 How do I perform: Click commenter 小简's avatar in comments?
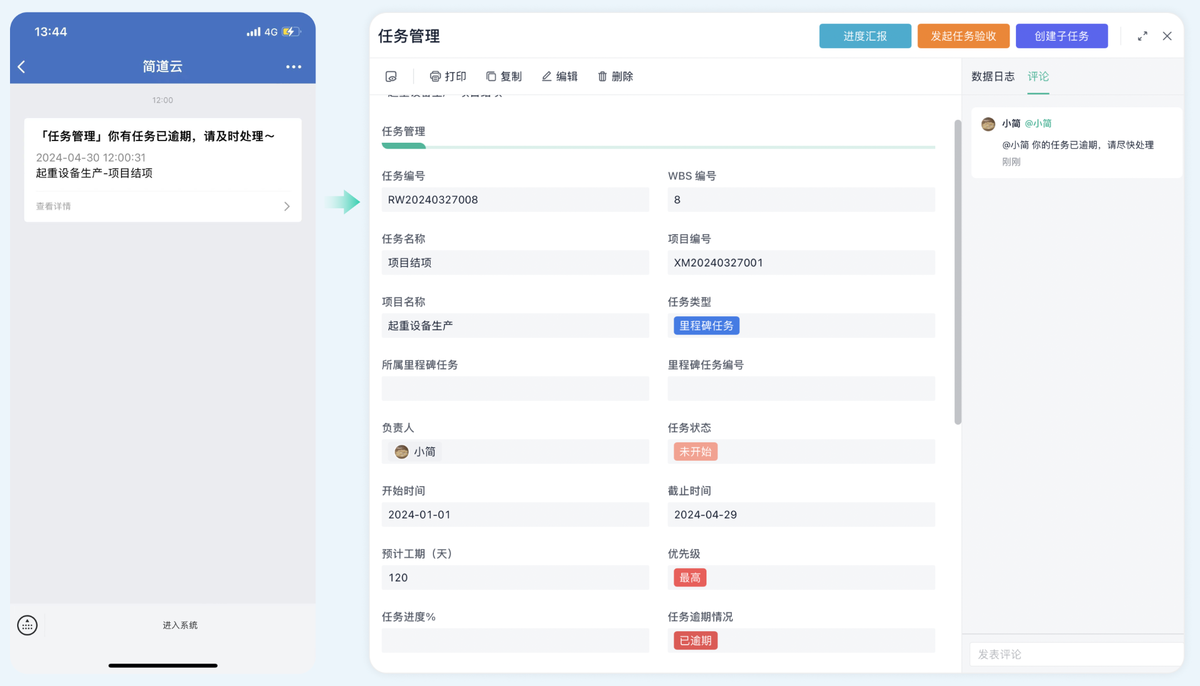tap(988, 124)
